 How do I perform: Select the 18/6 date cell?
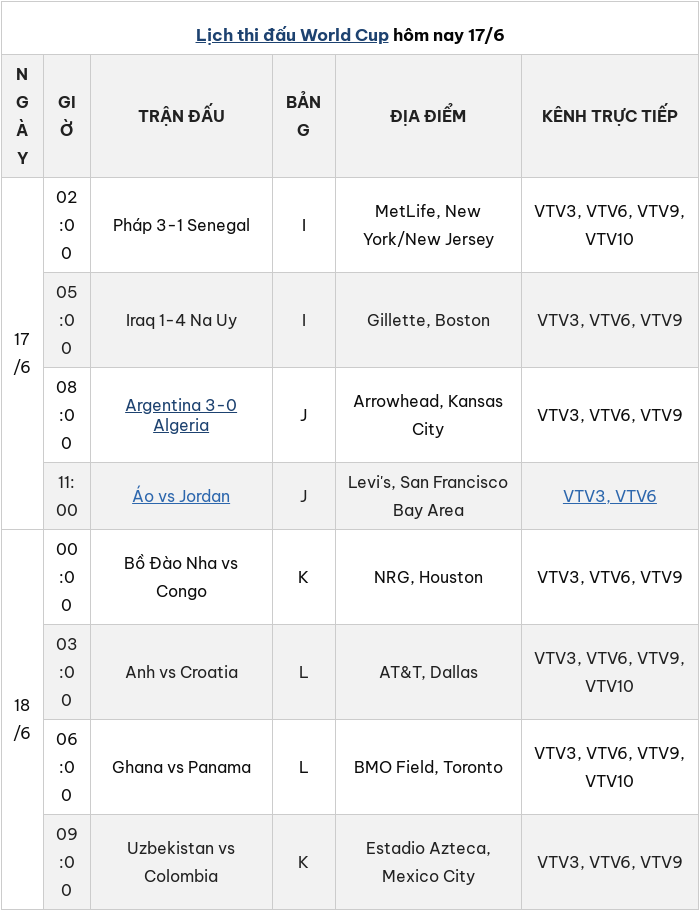coord(22,719)
